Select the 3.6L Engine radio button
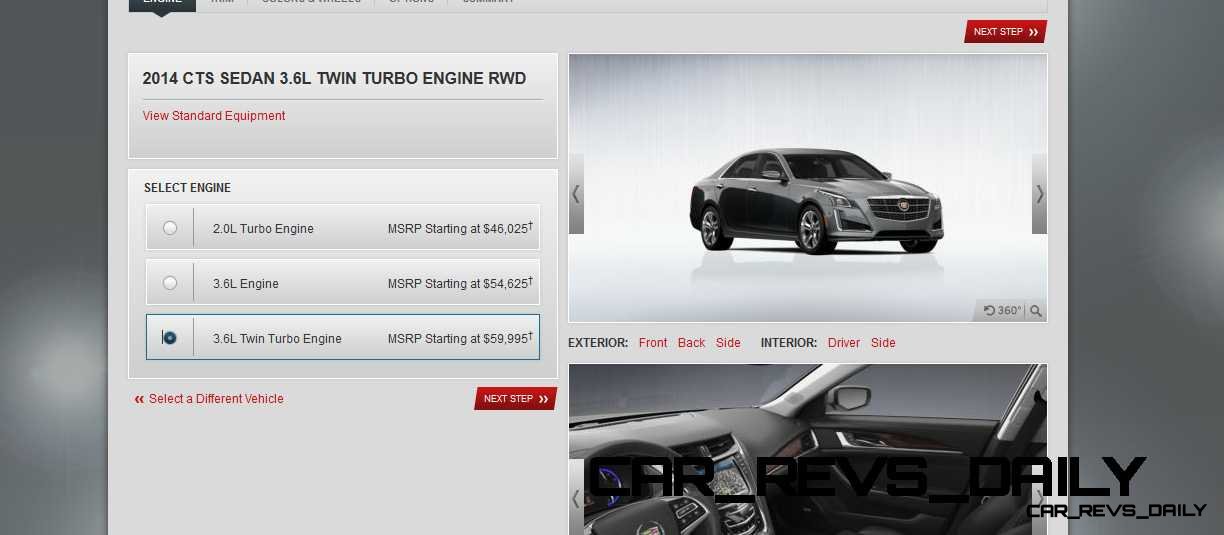The width and height of the screenshot is (1224, 535). [170, 283]
